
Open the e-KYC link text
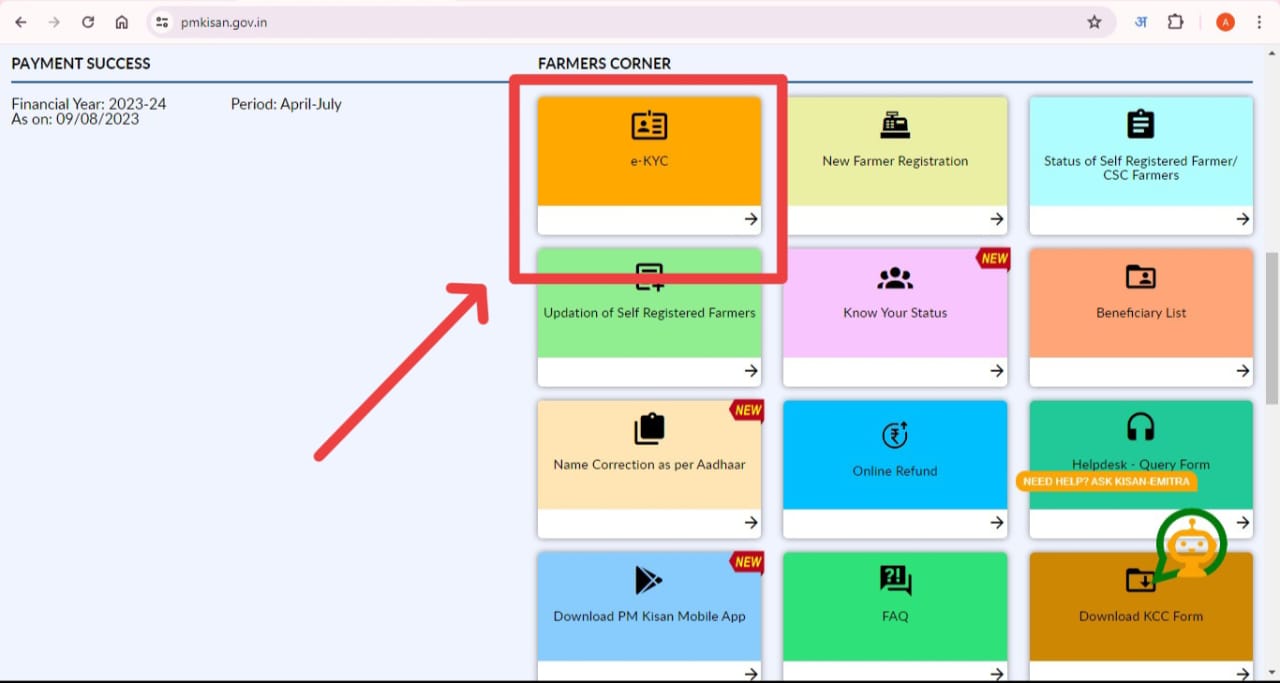[649, 160]
